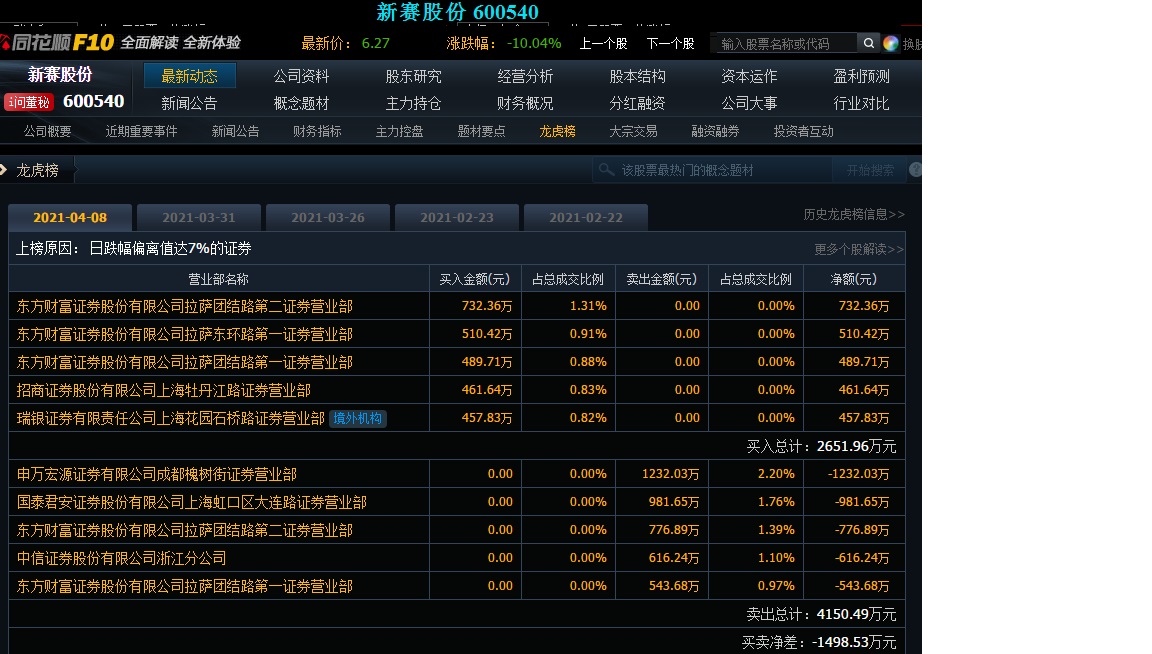Image resolution: width=1152 pixels, height=654 pixels.
Task: Go to previous stock 上一个股
Action: pyautogui.click(x=603, y=43)
